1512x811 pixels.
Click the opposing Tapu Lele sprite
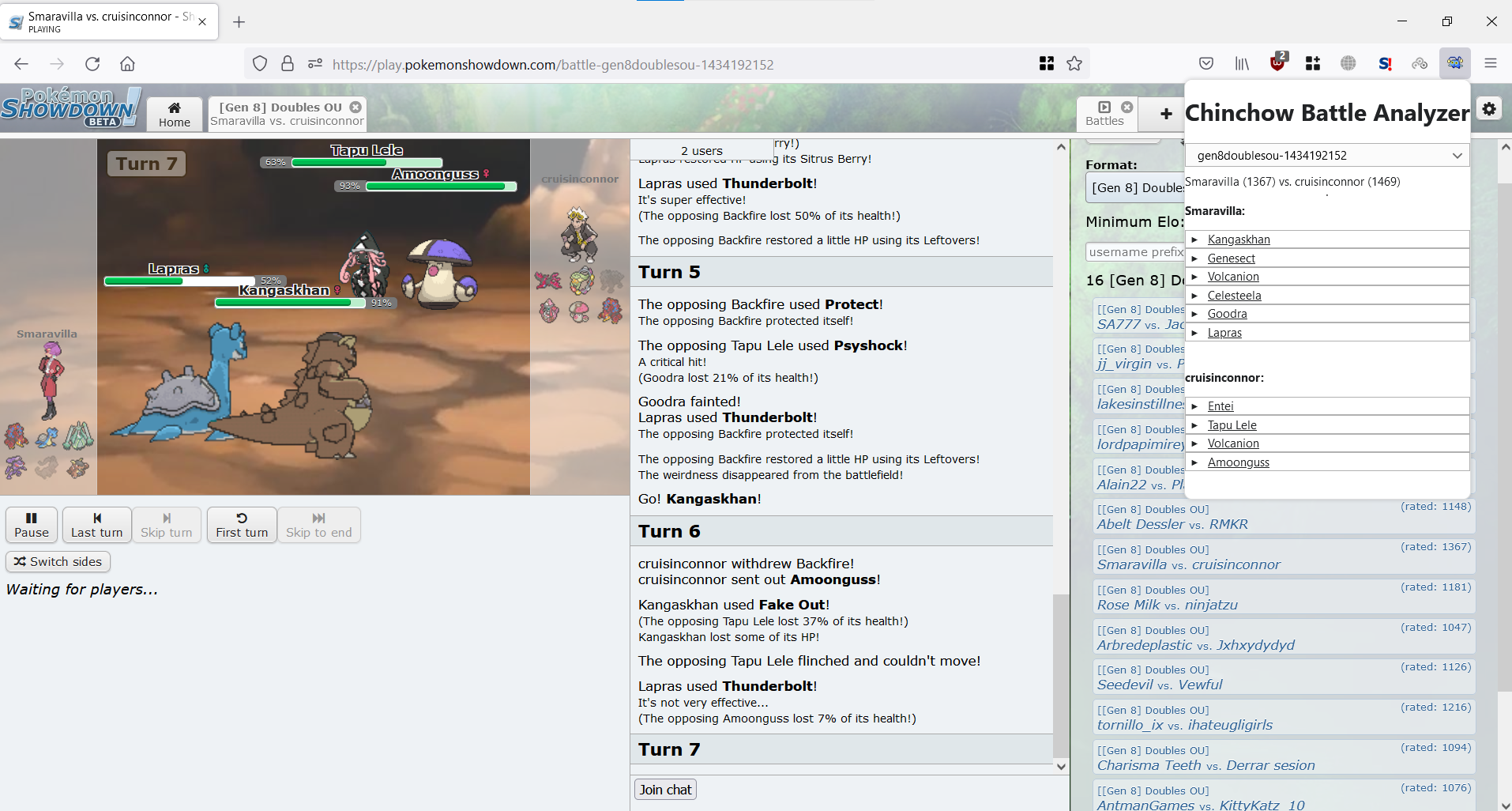coord(363,265)
